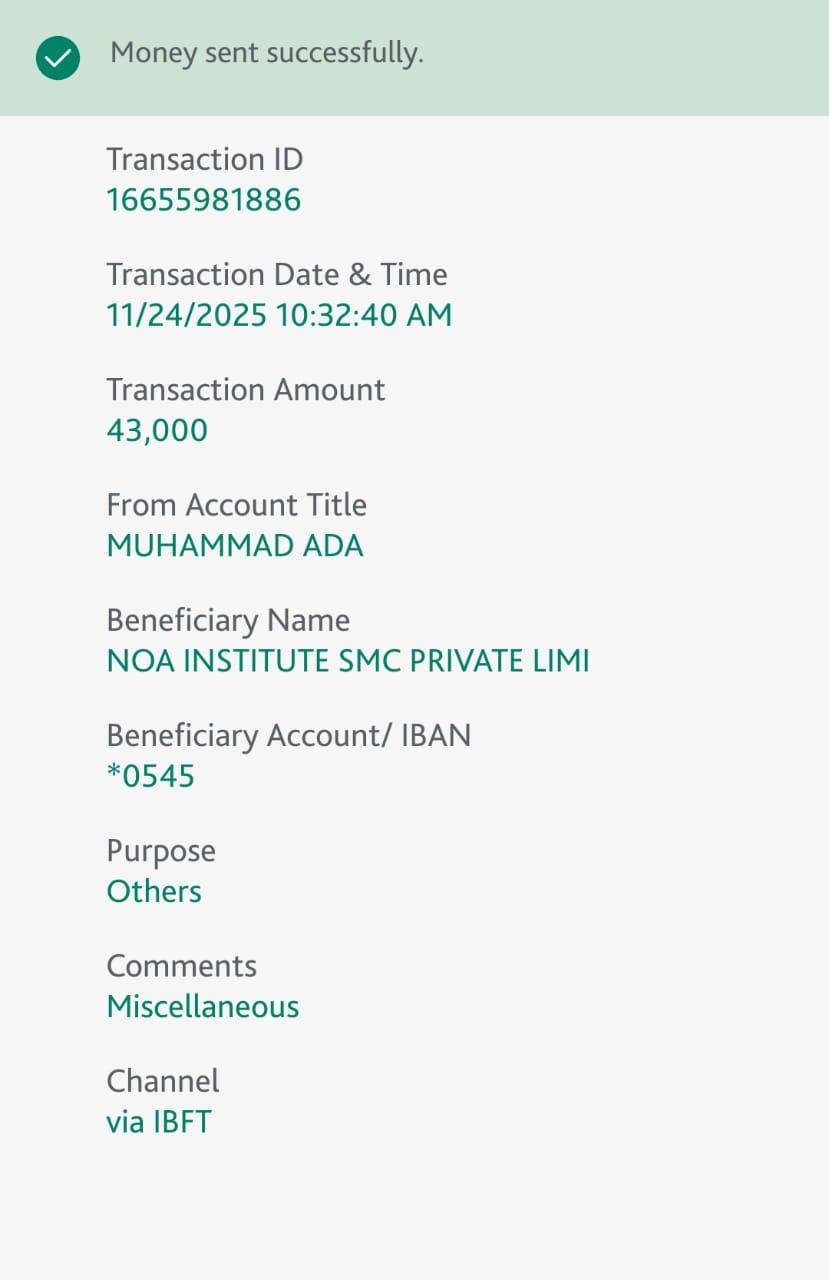
Task: Tap the 11/24/2025 10:32:40 AM timestamp
Action: point(279,315)
